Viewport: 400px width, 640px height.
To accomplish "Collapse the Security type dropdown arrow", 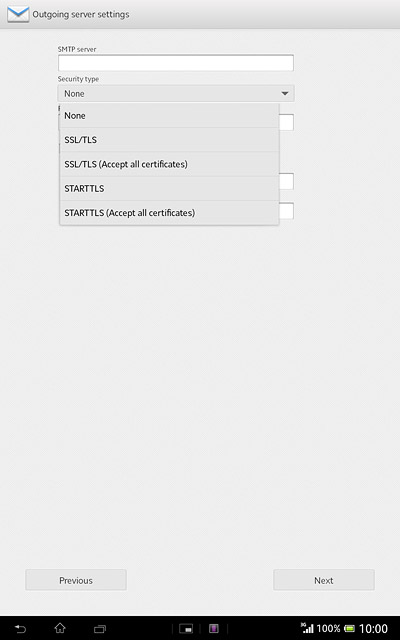I will tap(285, 93).
